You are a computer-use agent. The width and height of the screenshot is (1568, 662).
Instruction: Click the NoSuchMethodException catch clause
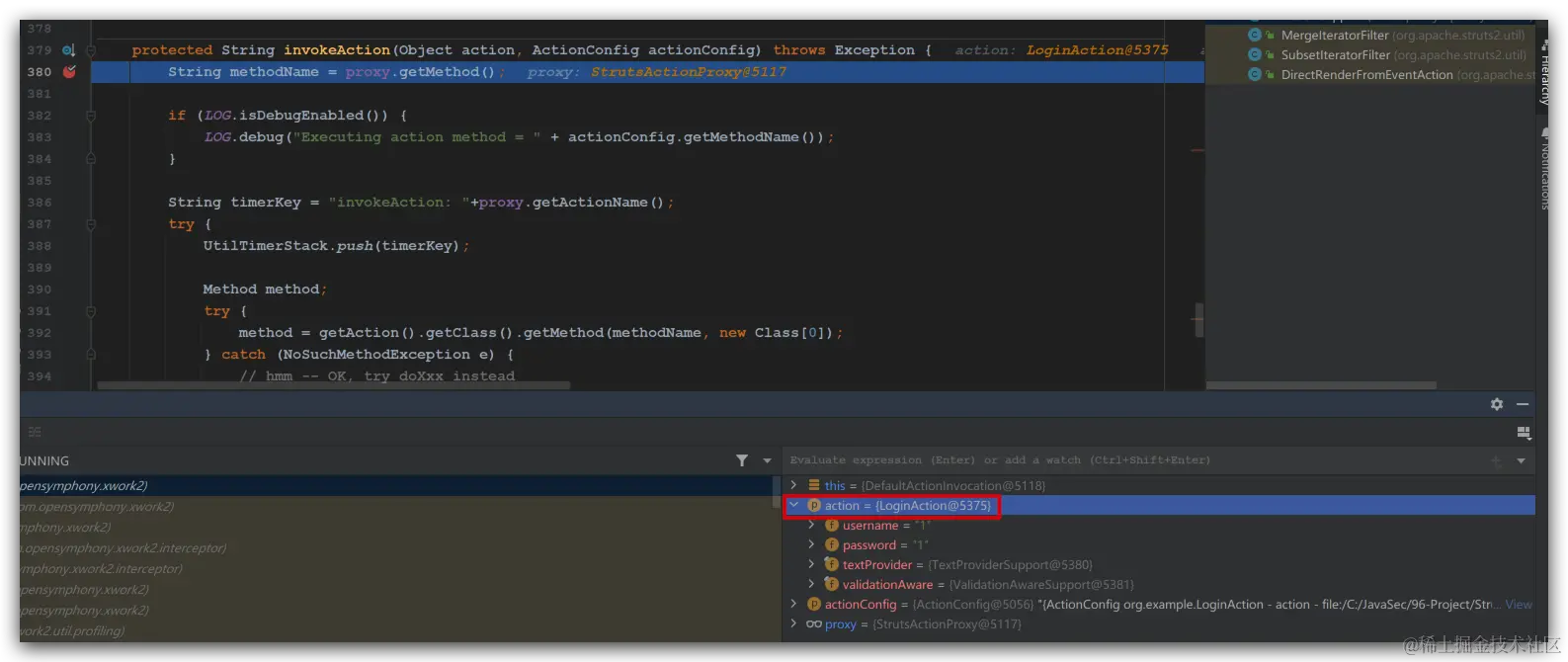pyautogui.click(x=359, y=355)
